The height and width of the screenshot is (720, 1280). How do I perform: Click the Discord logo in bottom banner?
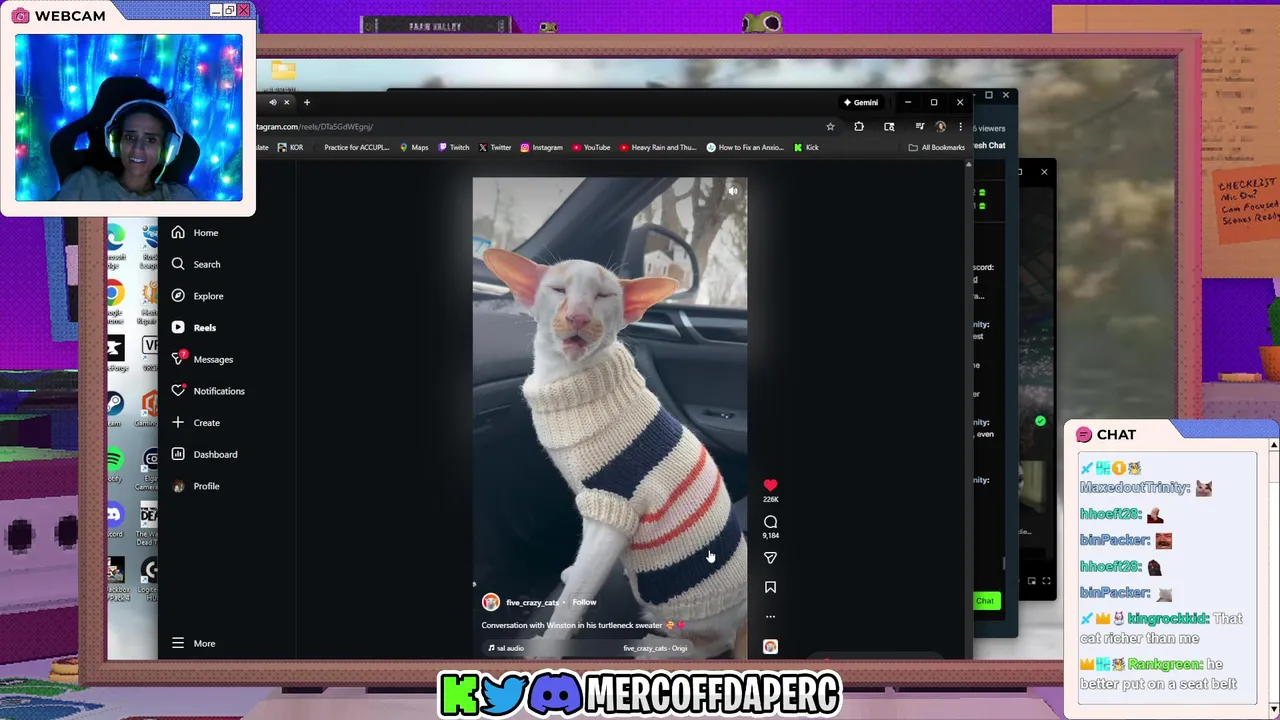pyautogui.click(x=556, y=693)
